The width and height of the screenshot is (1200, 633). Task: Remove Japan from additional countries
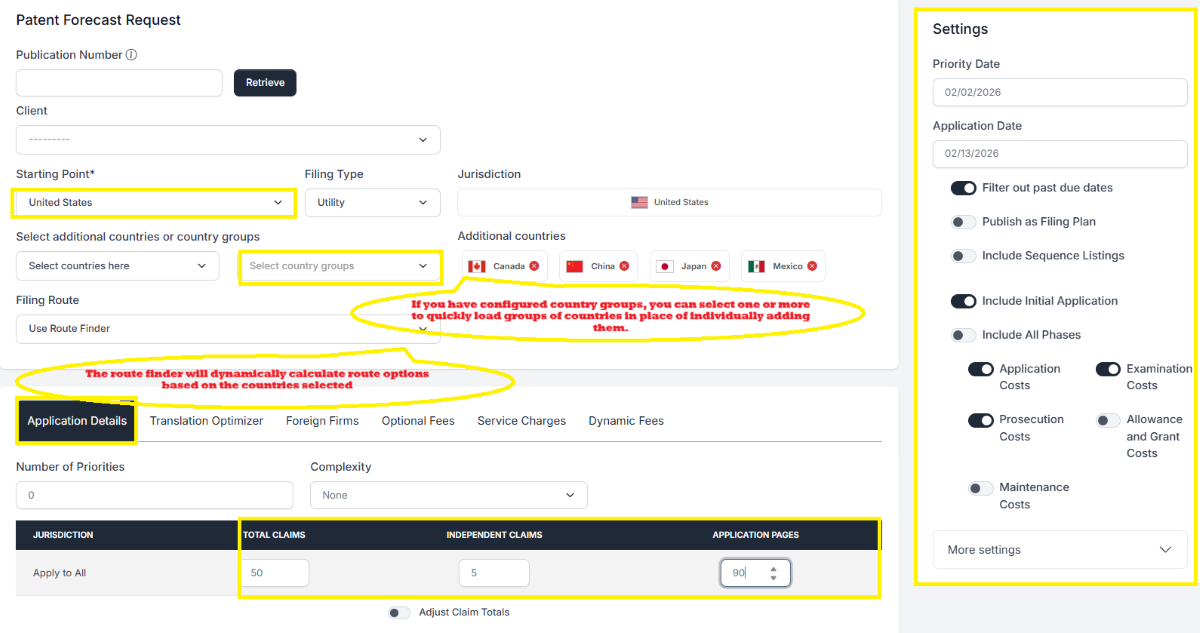[x=716, y=266]
